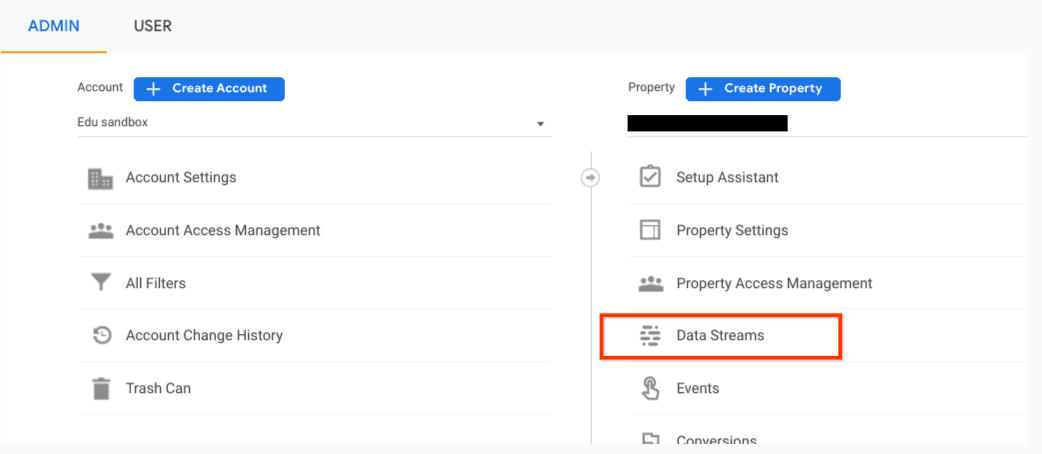
Task: Click the Account Settings building icon
Action: (x=100, y=178)
